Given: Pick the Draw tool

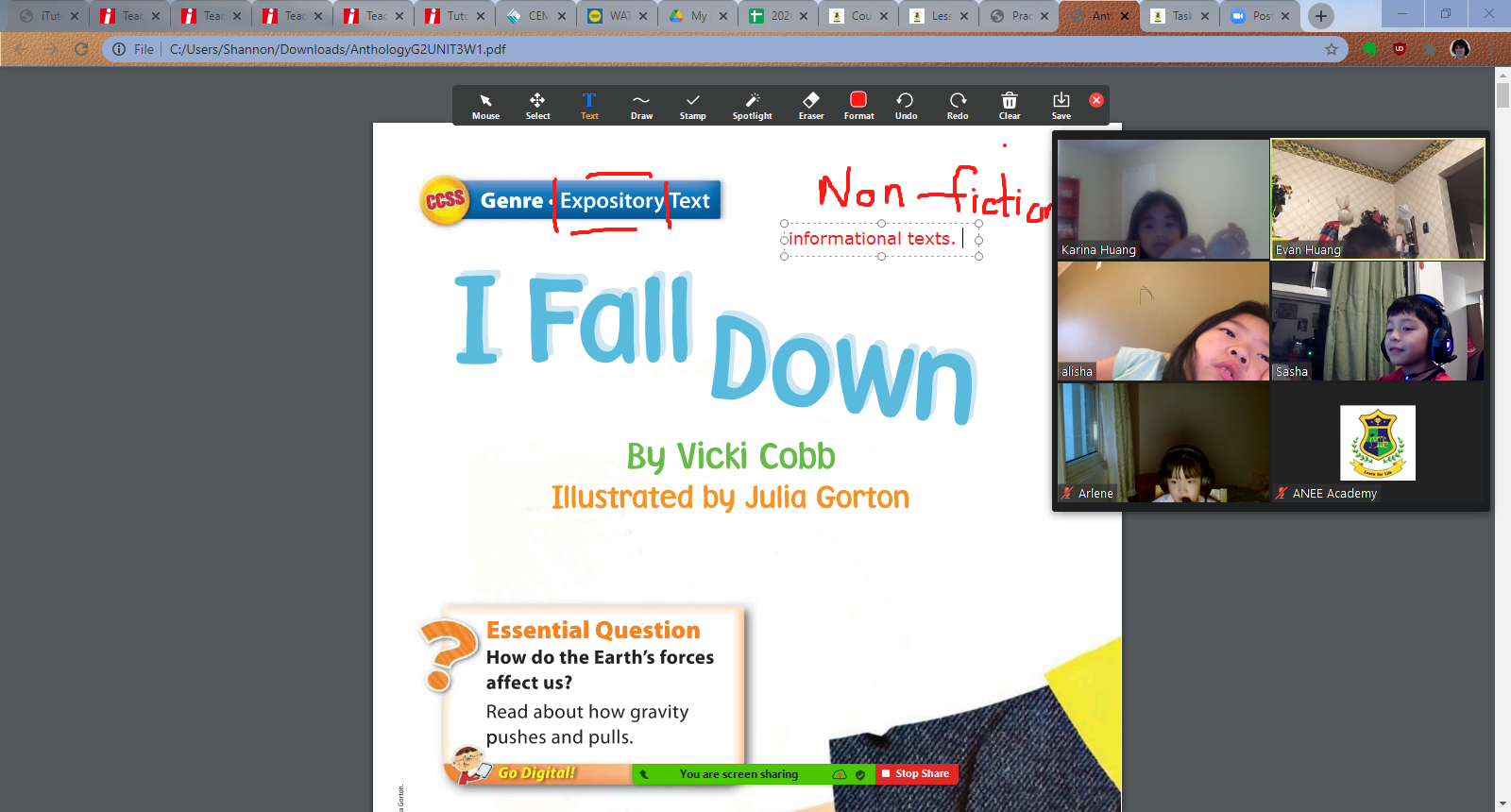Looking at the screenshot, I should pos(641,106).
